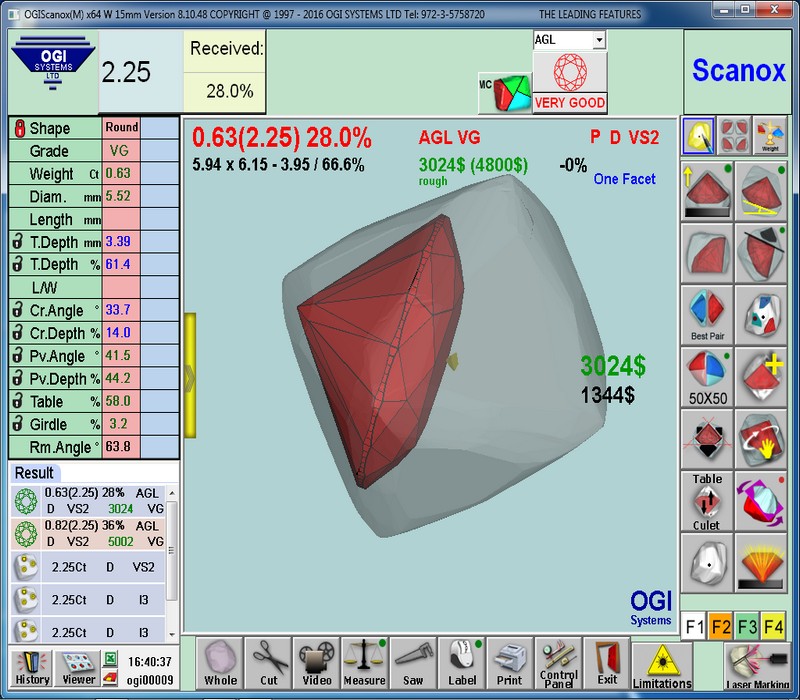Switch to the F2 preset tab
Screen dimensions: 800x700
tap(721, 627)
